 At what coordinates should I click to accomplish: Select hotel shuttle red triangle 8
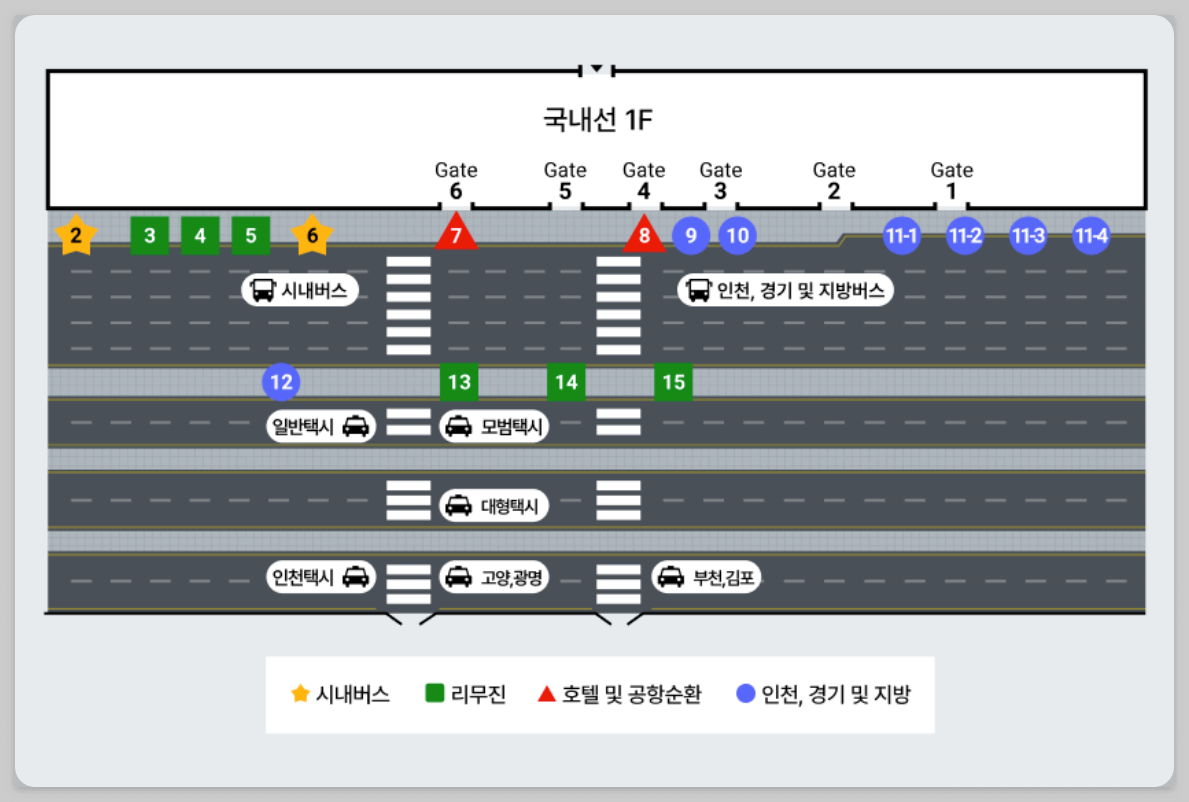pos(645,233)
